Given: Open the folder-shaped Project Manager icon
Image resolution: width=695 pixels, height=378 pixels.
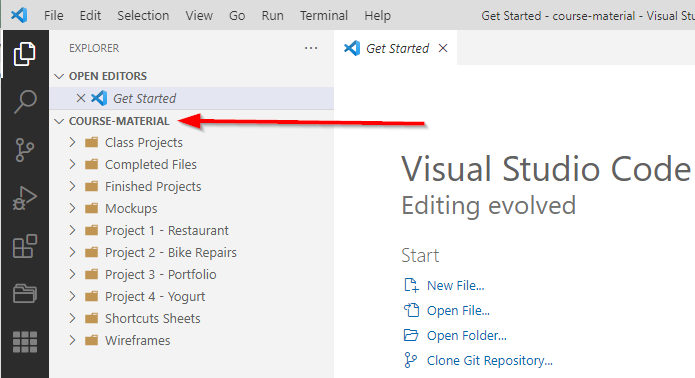Looking at the screenshot, I should pyautogui.click(x=25, y=293).
